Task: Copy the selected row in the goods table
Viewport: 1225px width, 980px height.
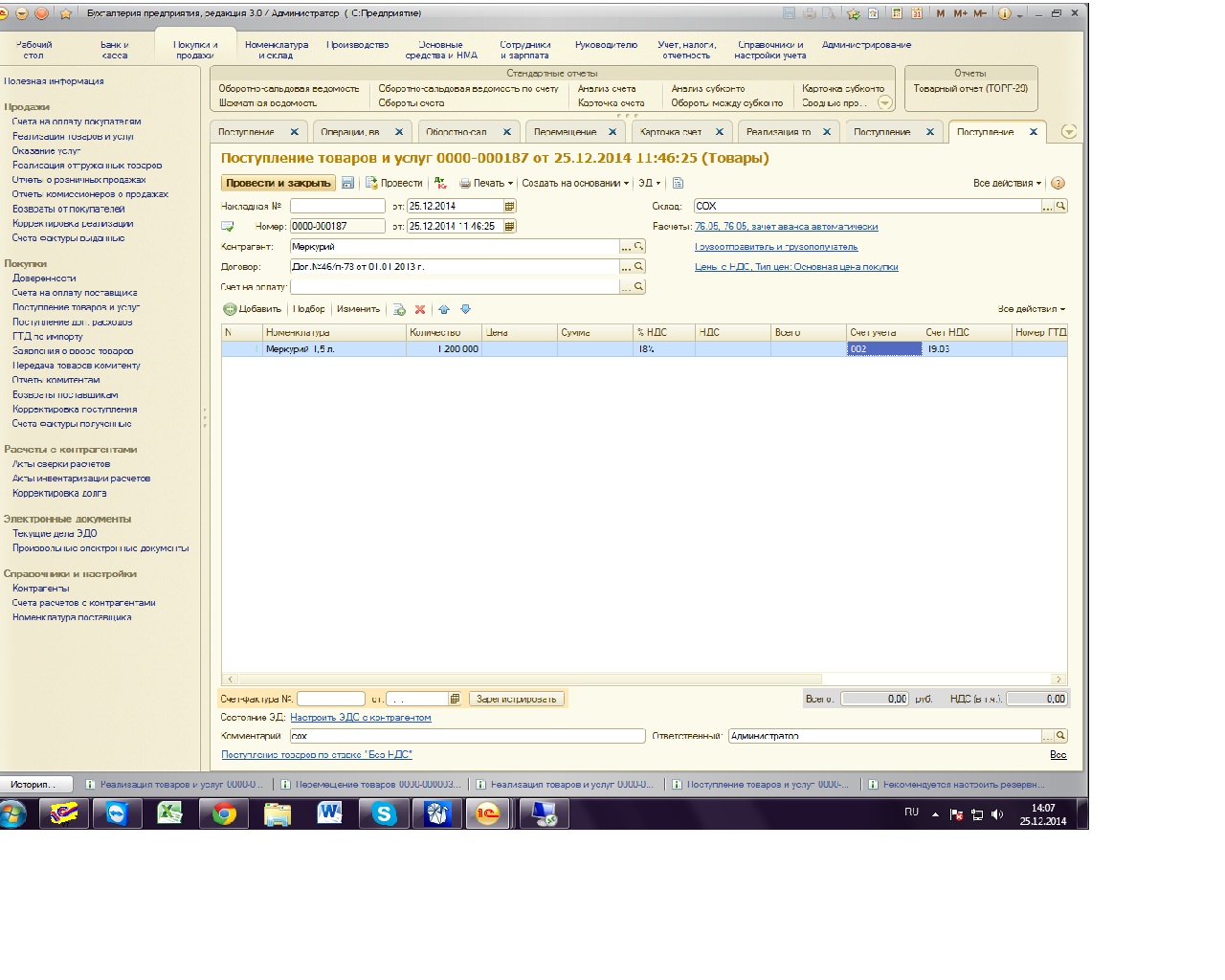Action: 399,309
